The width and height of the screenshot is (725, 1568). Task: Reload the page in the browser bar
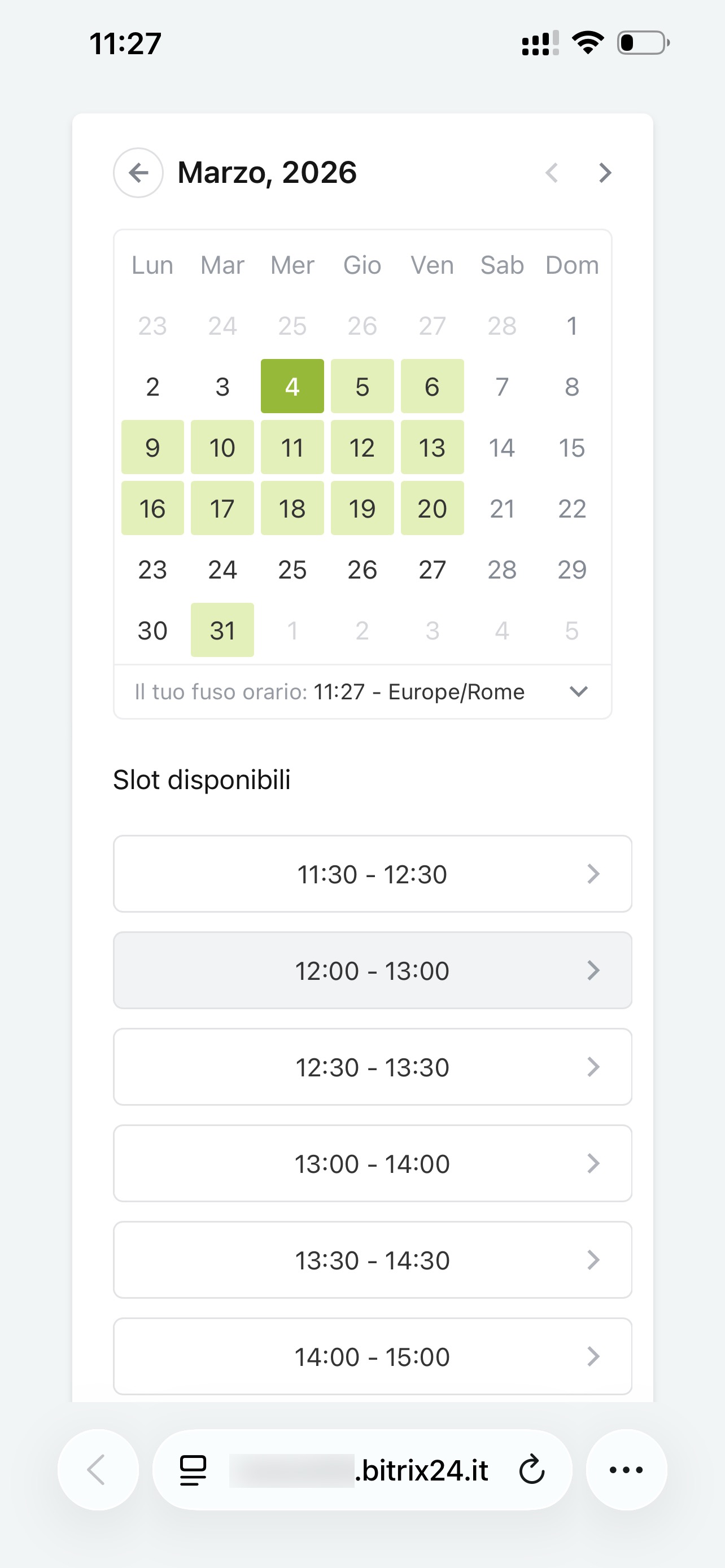pos(531,1470)
